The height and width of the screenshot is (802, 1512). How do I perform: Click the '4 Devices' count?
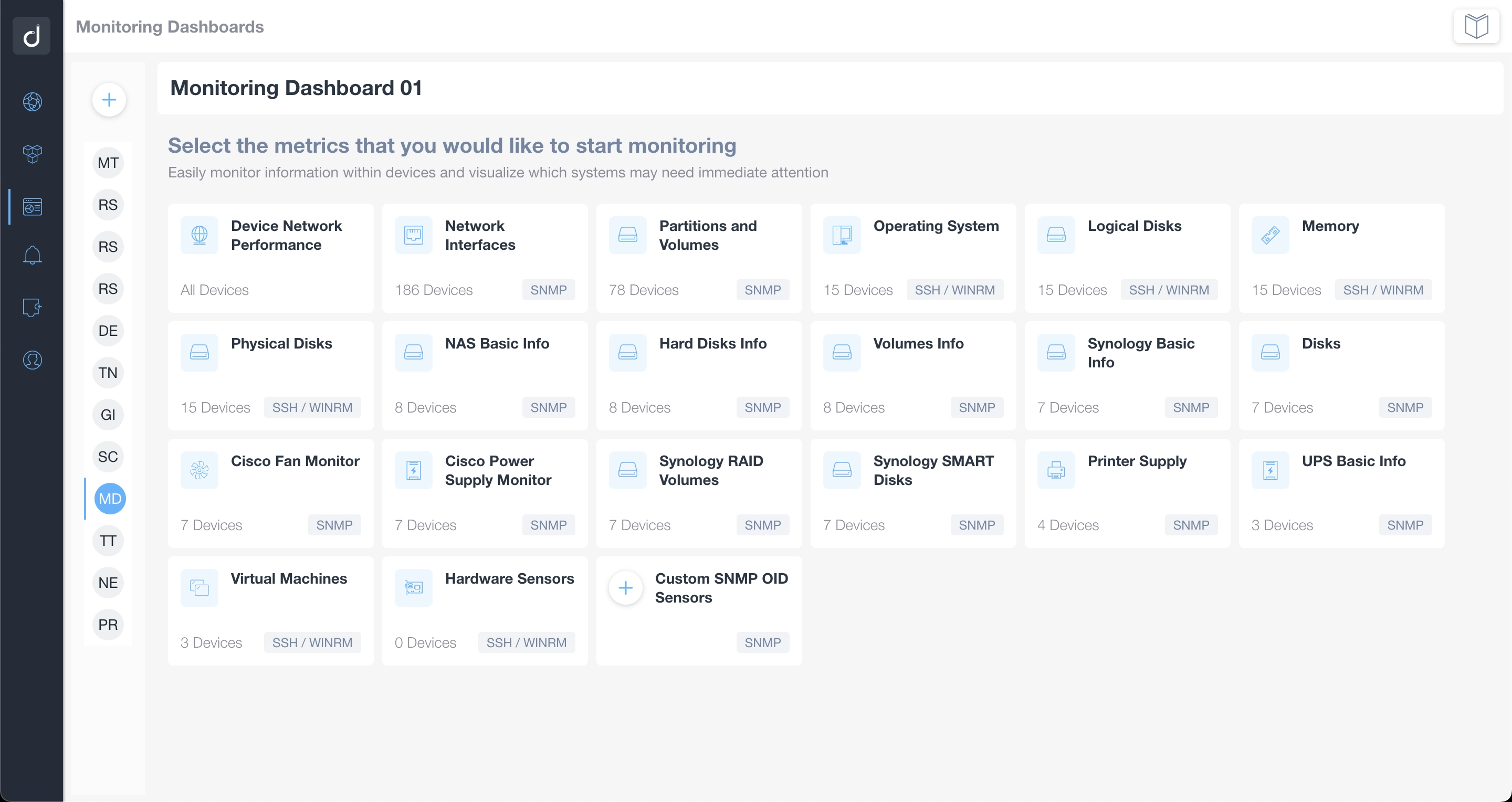(x=1068, y=525)
